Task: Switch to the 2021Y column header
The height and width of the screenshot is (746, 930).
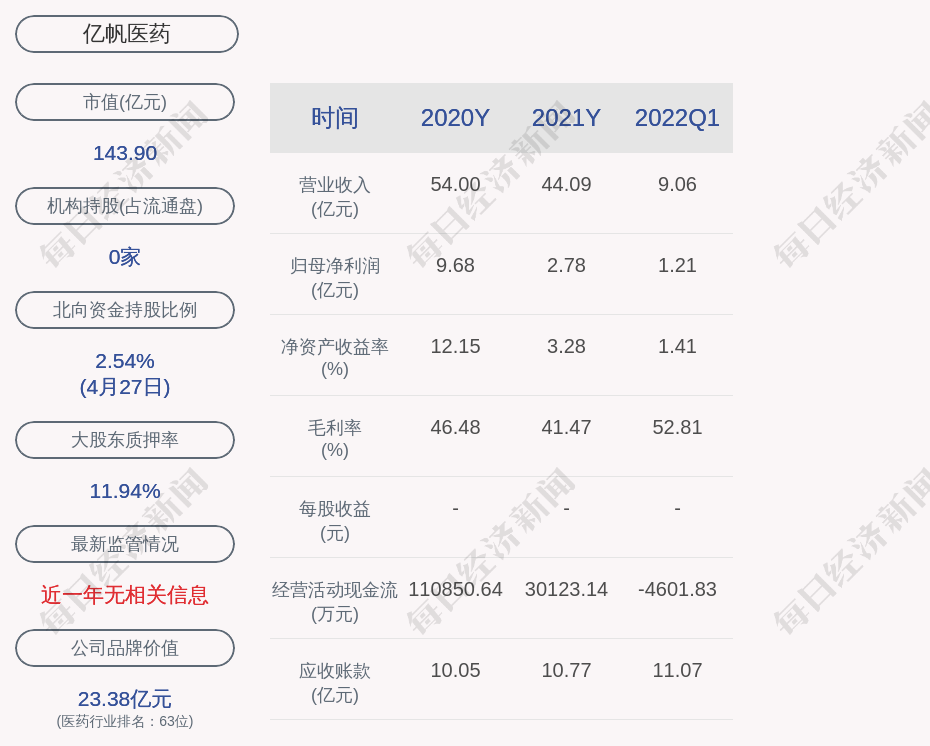Action: (x=566, y=118)
